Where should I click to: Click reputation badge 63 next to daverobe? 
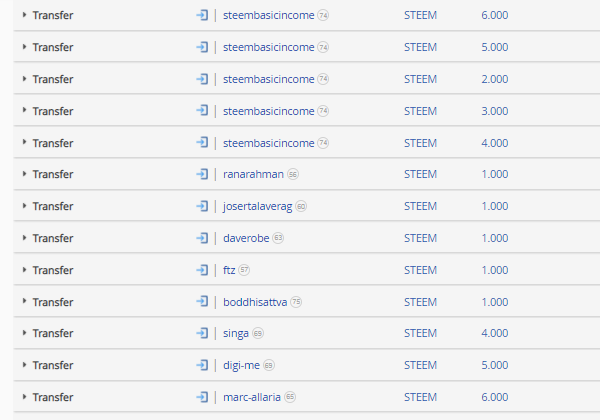pos(278,238)
